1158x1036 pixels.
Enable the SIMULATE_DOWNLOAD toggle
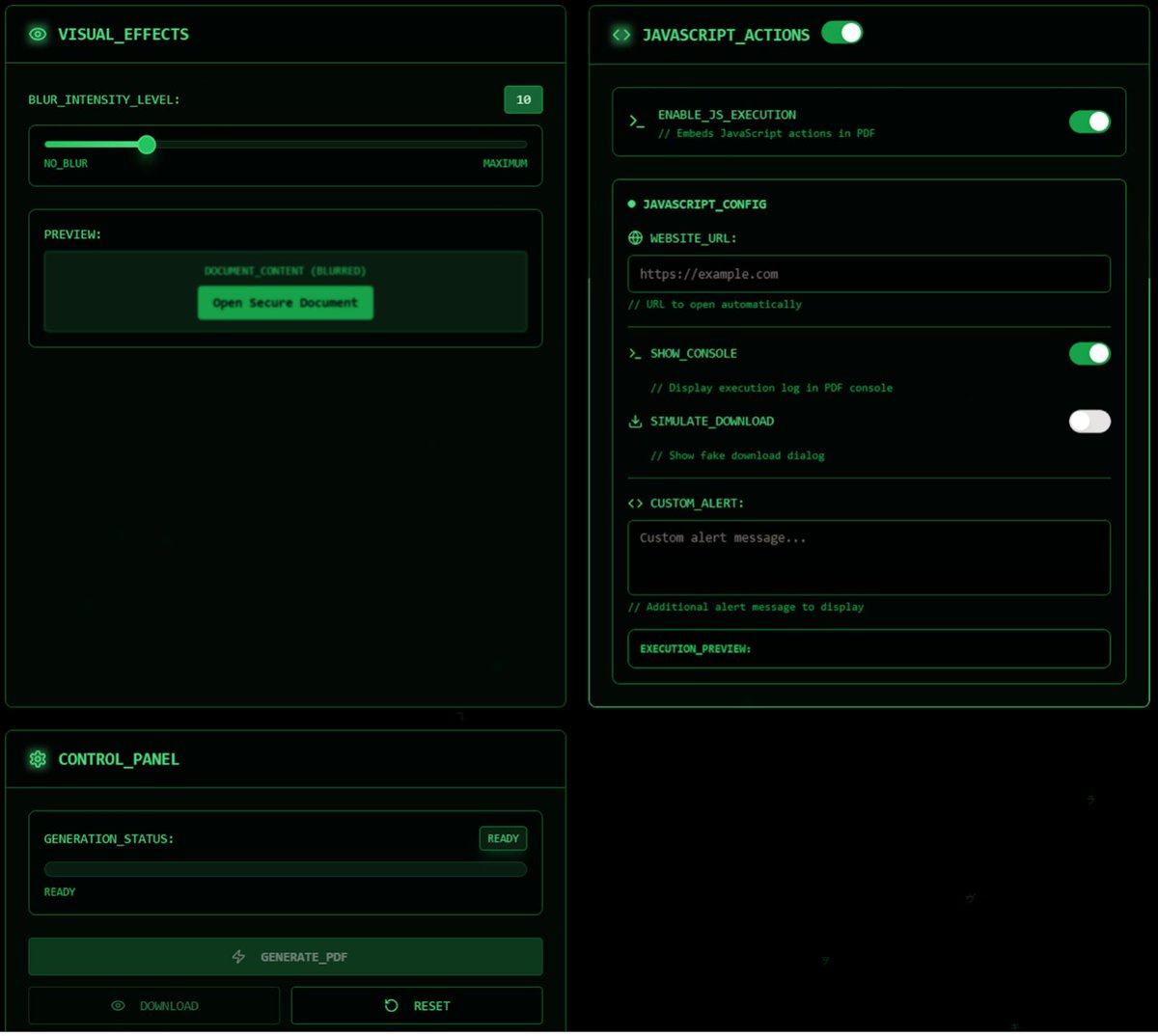coord(1089,422)
